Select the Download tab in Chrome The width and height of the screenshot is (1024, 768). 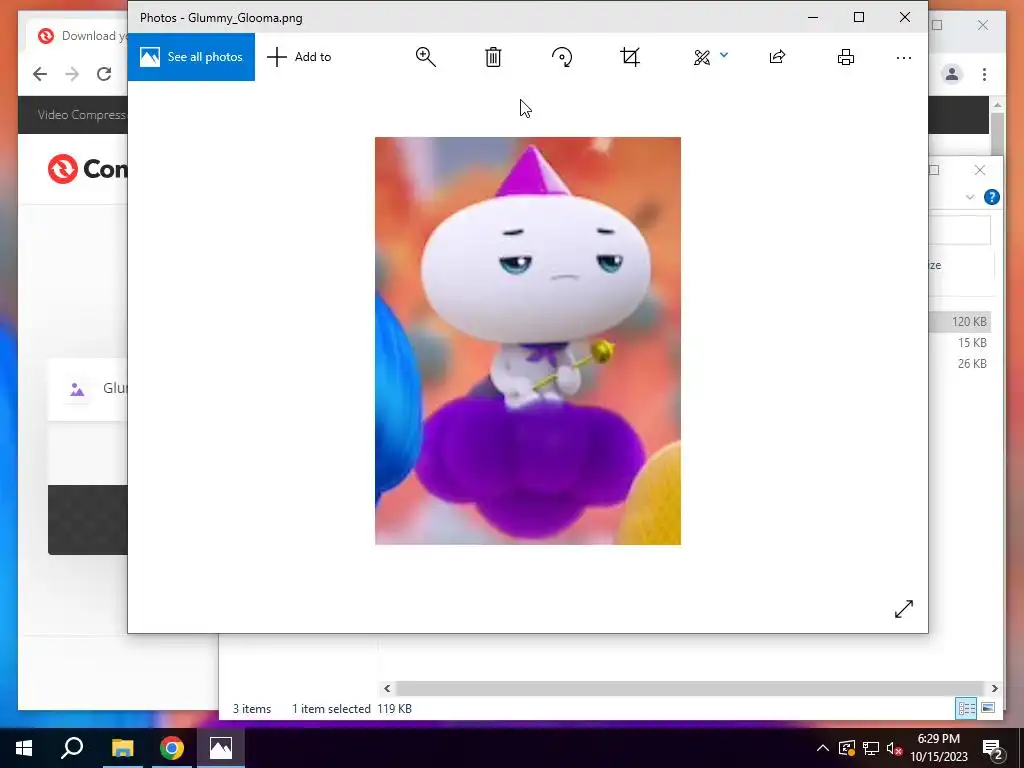tap(77, 36)
